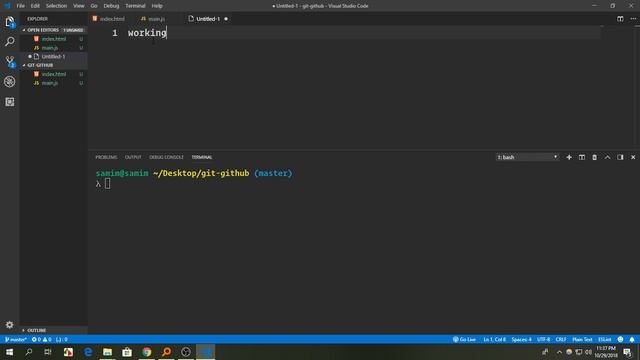The width and height of the screenshot is (640, 360).
Task: Open OBS Studio from taskbar
Action: pos(186,352)
